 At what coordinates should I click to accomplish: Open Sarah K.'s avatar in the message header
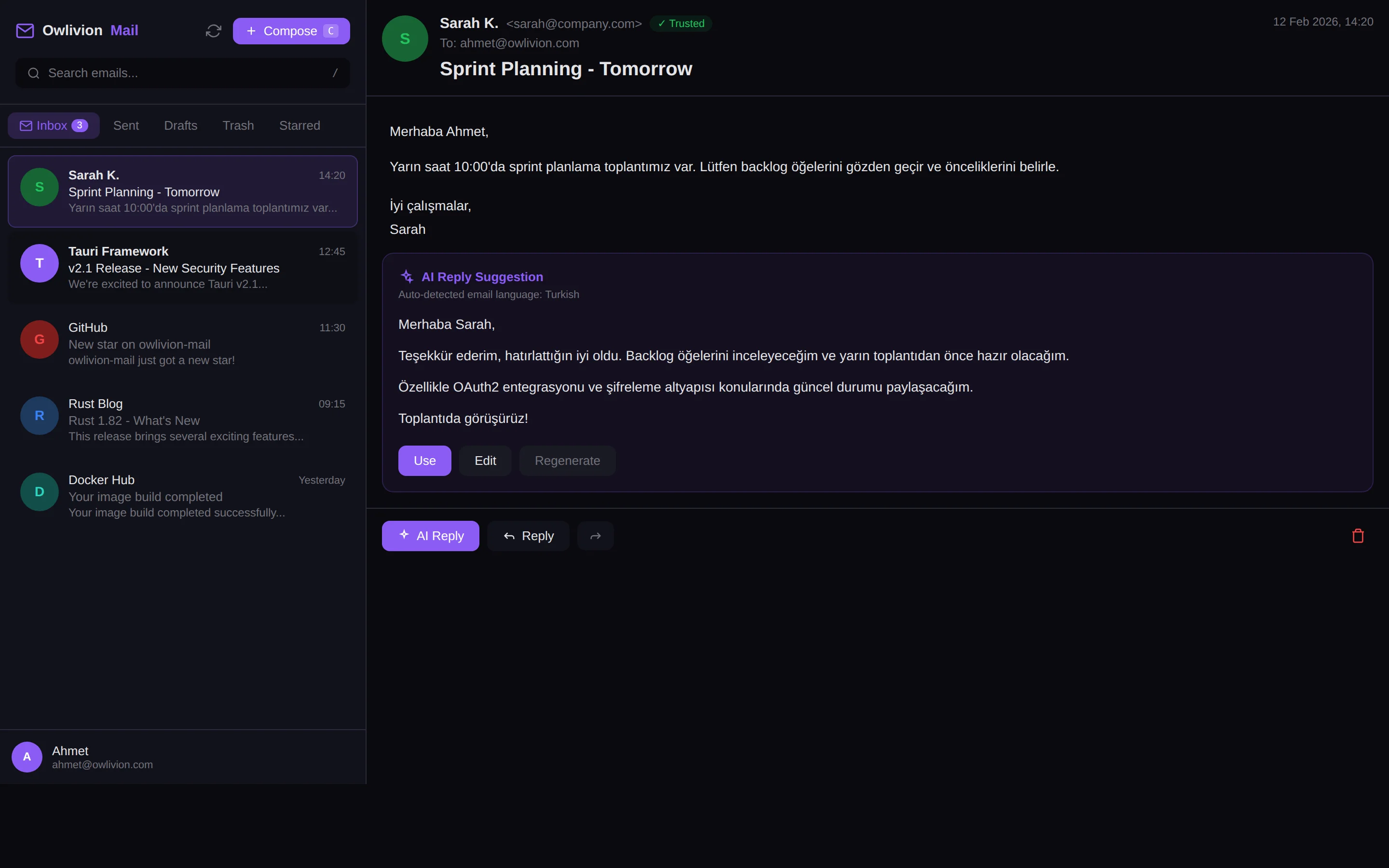click(405, 38)
